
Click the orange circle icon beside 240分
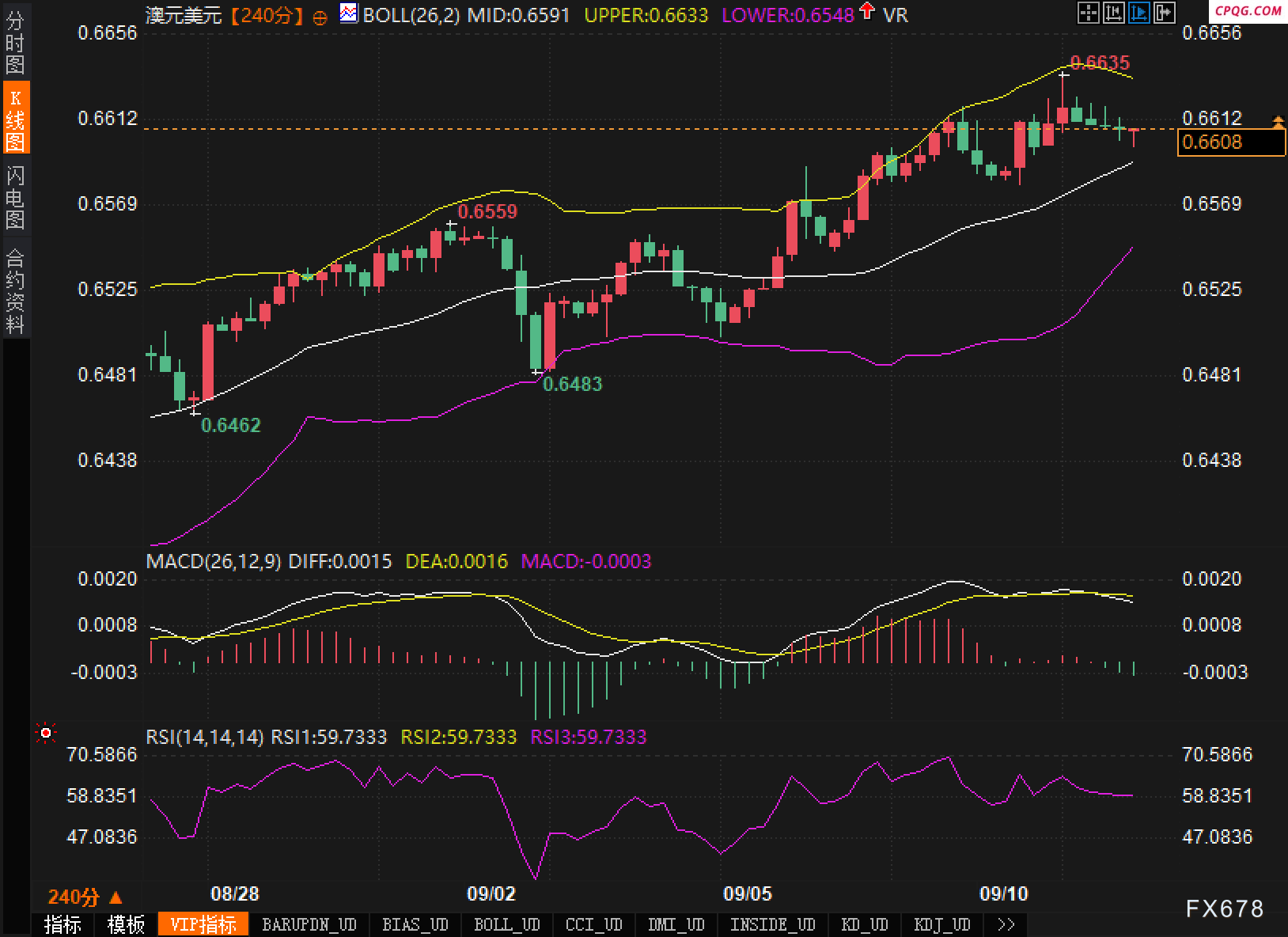pyautogui.click(x=320, y=17)
